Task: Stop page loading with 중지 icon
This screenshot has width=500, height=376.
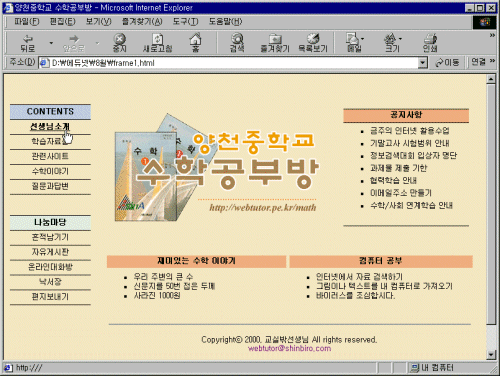Action: (119, 43)
